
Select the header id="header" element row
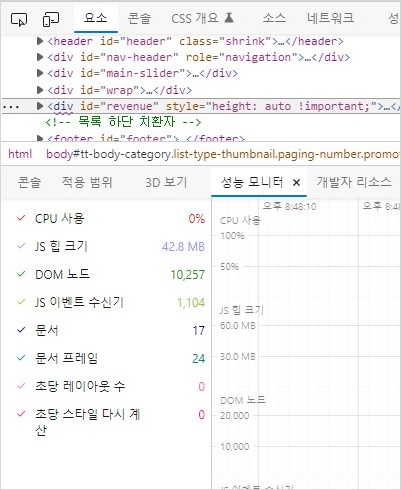[195, 41]
